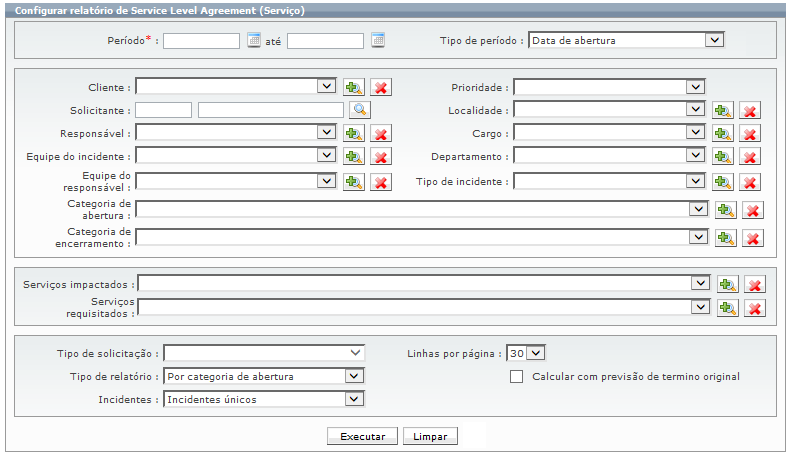Image resolution: width=789 pixels, height=456 pixels.
Task: Open the start date calendar picker
Action: pos(253,41)
